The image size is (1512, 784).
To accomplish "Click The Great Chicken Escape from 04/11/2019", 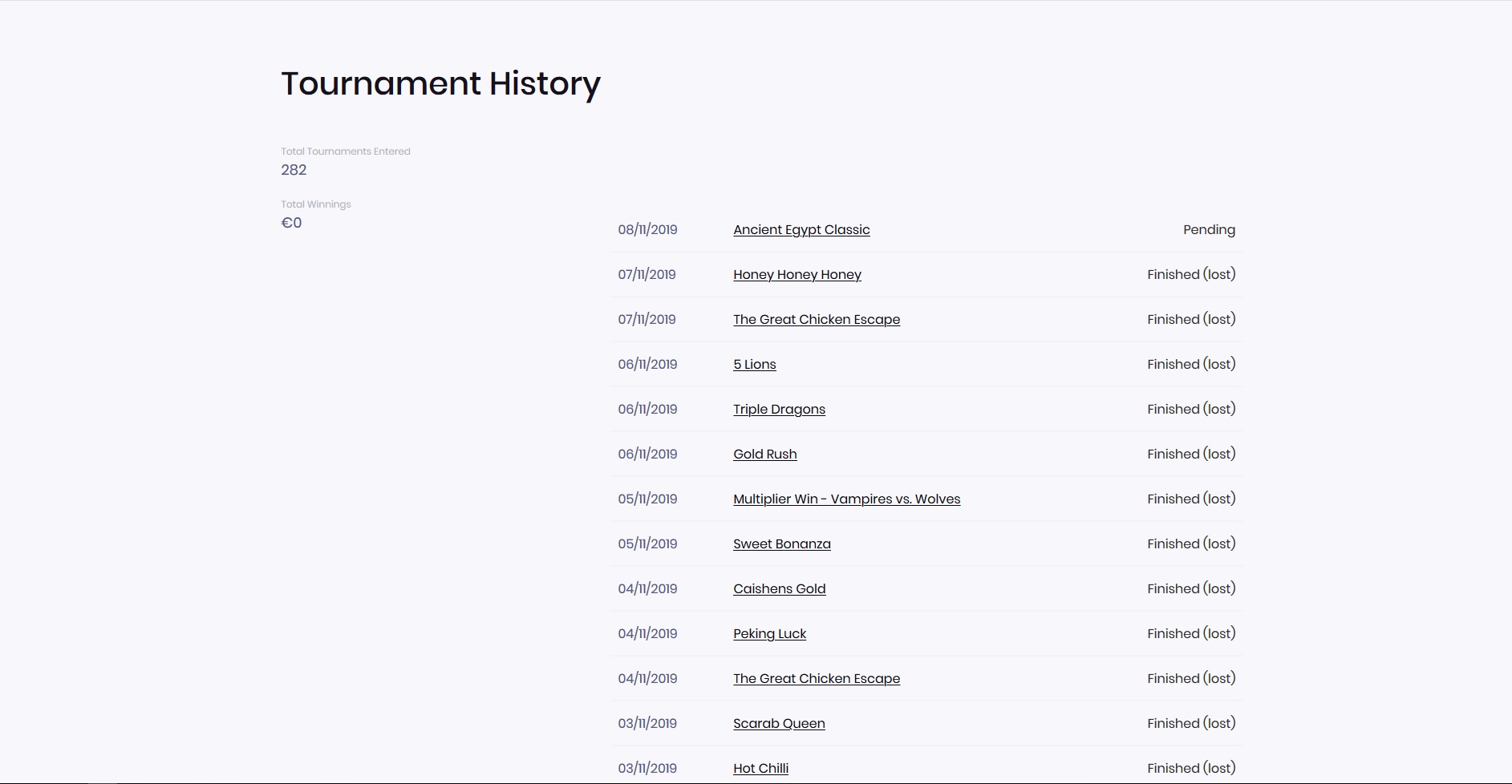I will point(816,679).
